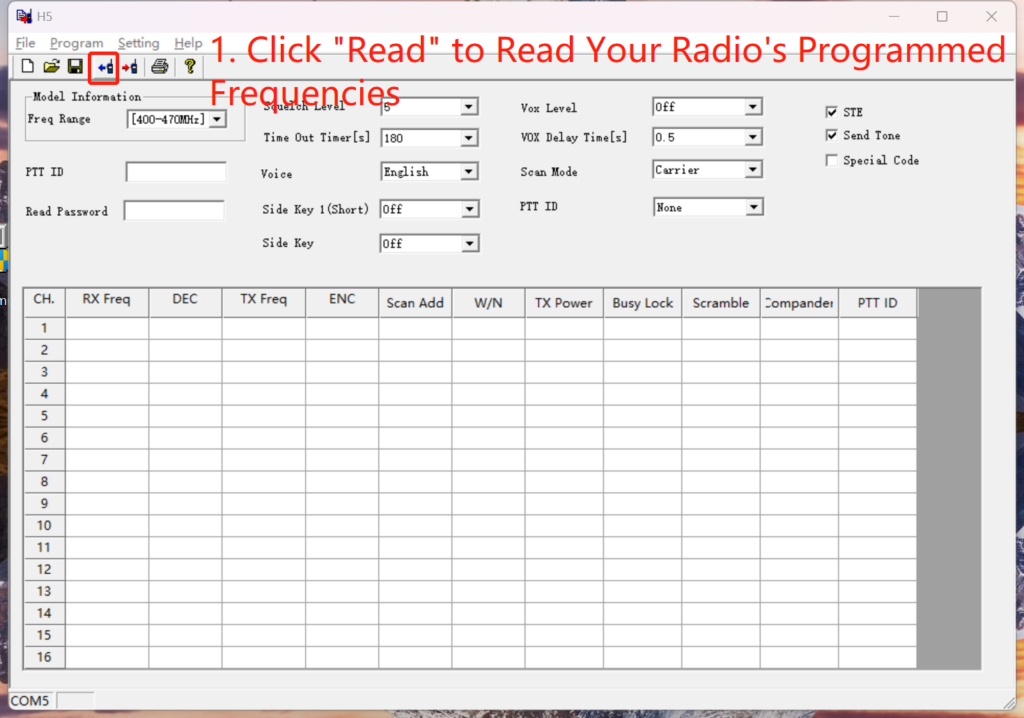Viewport: 1024px width, 718px height.
Task: Click the PTT ID text input field
Action: pos(176,172)
